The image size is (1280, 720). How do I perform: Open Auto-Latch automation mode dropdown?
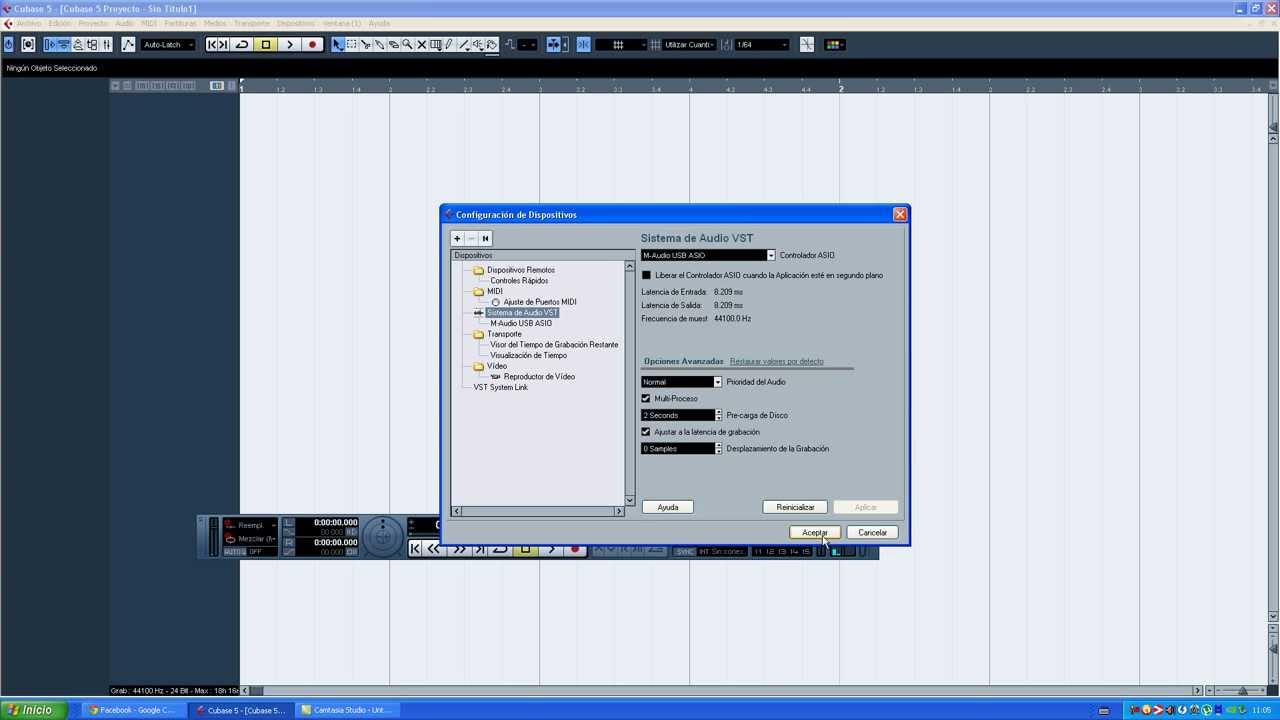click(x=168, y=45)
